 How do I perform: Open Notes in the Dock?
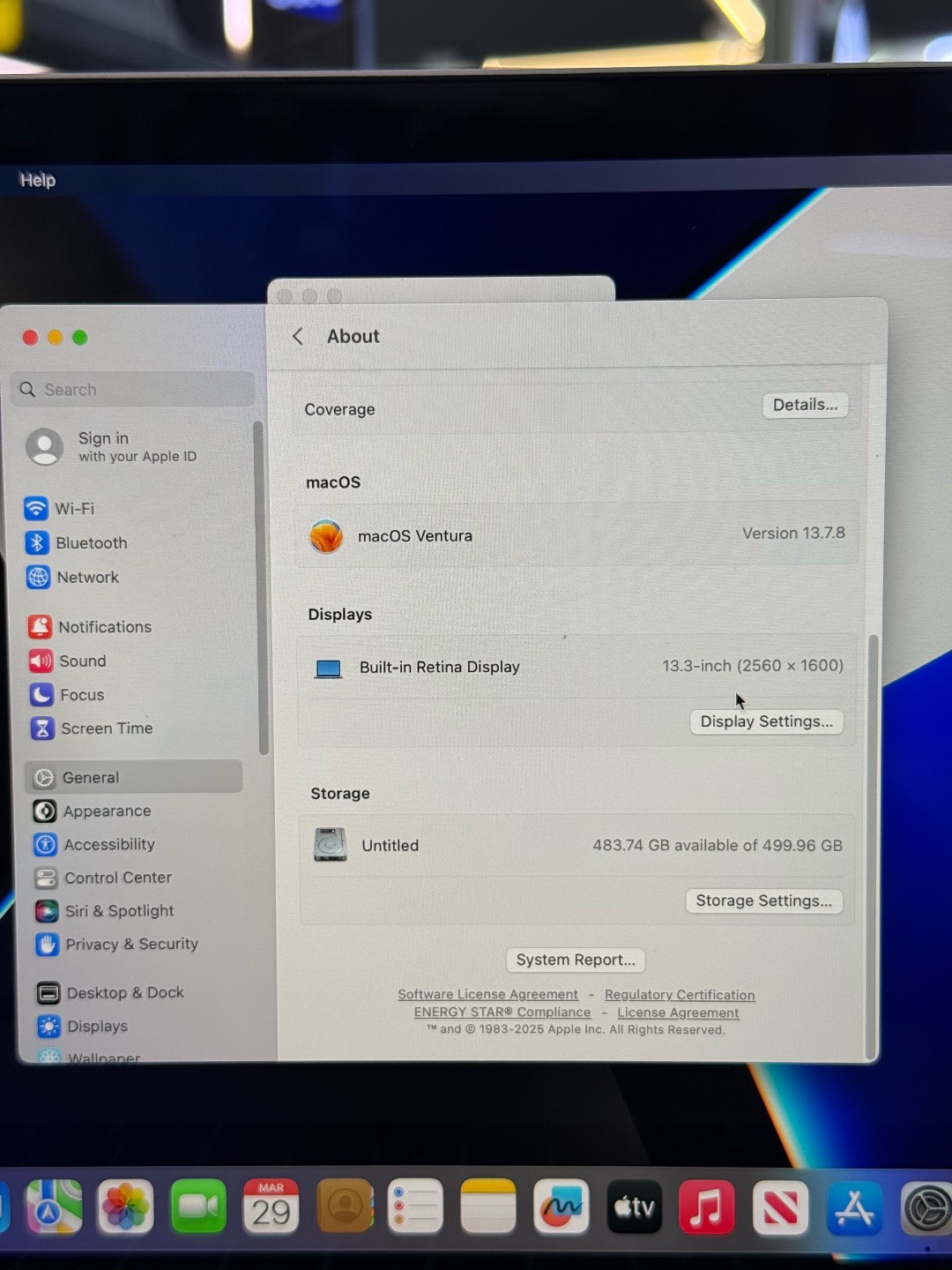click(487, 1206)
